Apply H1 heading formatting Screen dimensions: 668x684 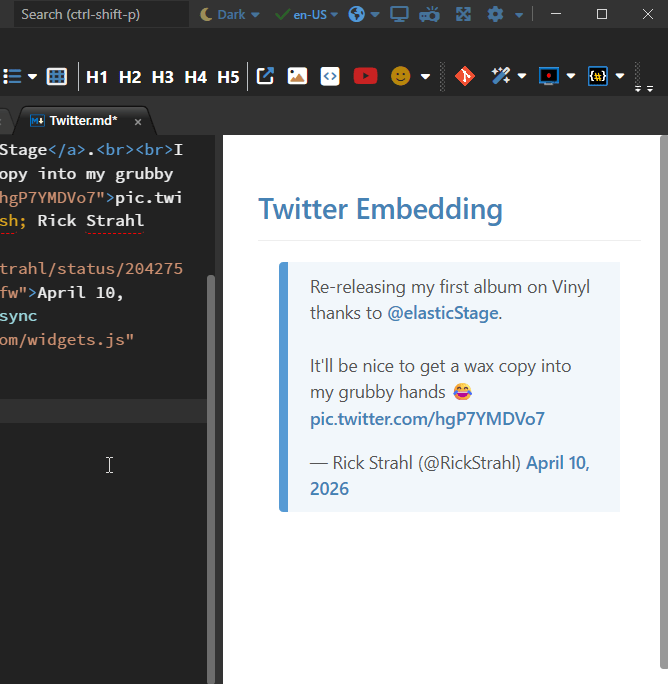[96, 77]
